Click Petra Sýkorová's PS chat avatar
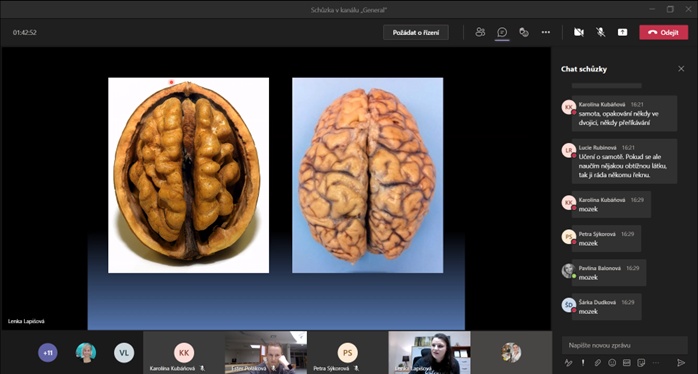The height and width of the screenshot is (374, 698). 568,236
